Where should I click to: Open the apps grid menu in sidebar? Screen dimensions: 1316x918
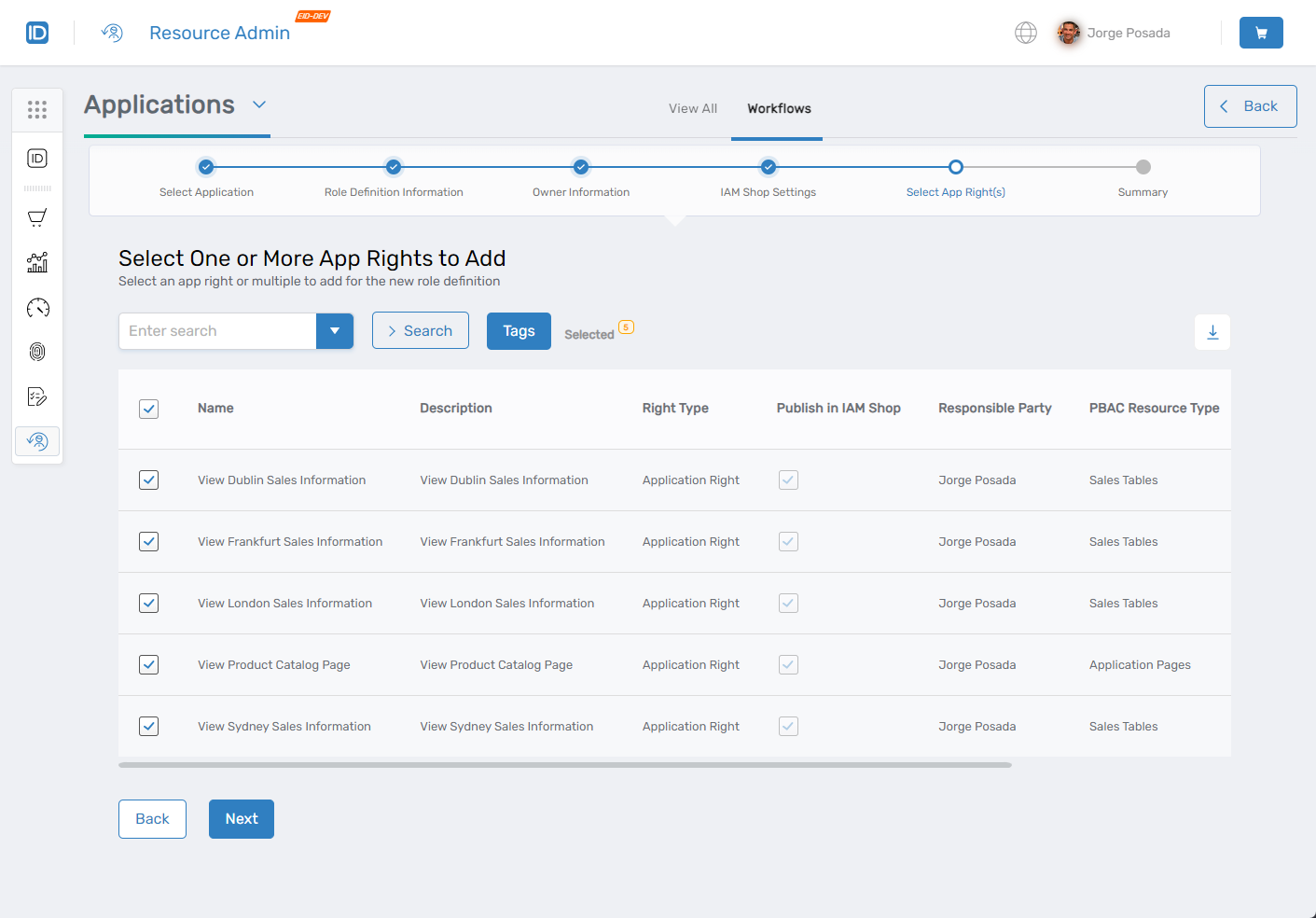[37, 109]
